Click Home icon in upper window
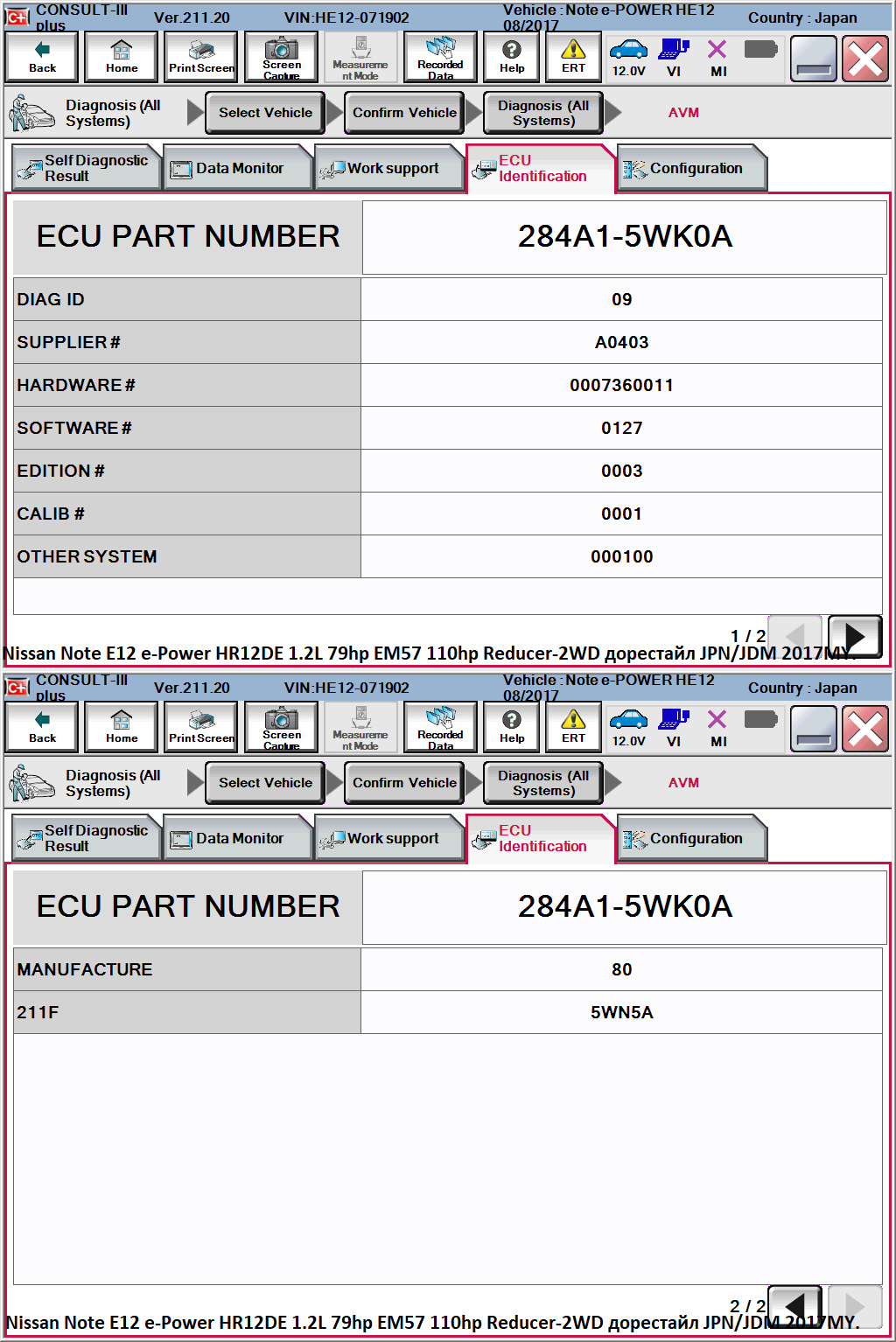 (122, 57)
